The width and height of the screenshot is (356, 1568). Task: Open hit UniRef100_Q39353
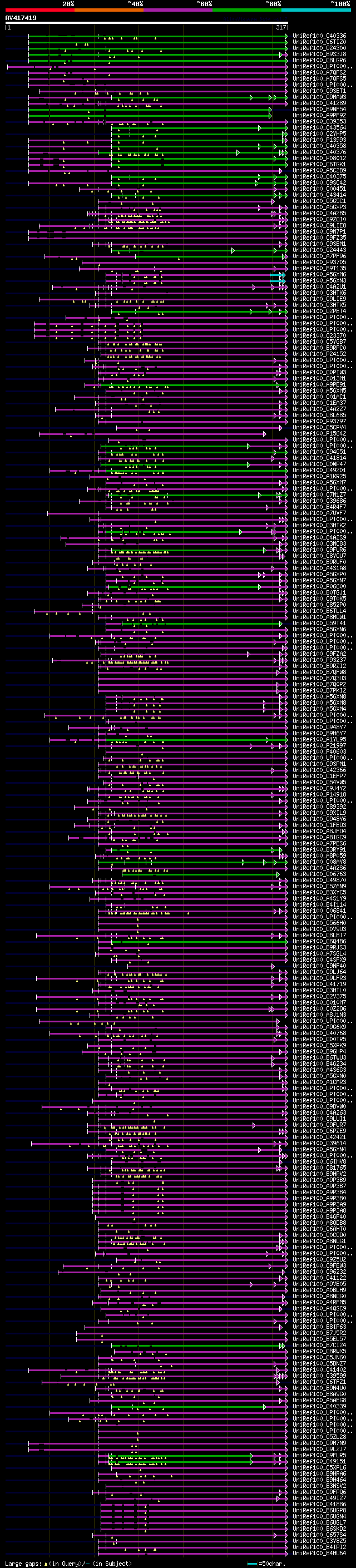coord(319,122)
